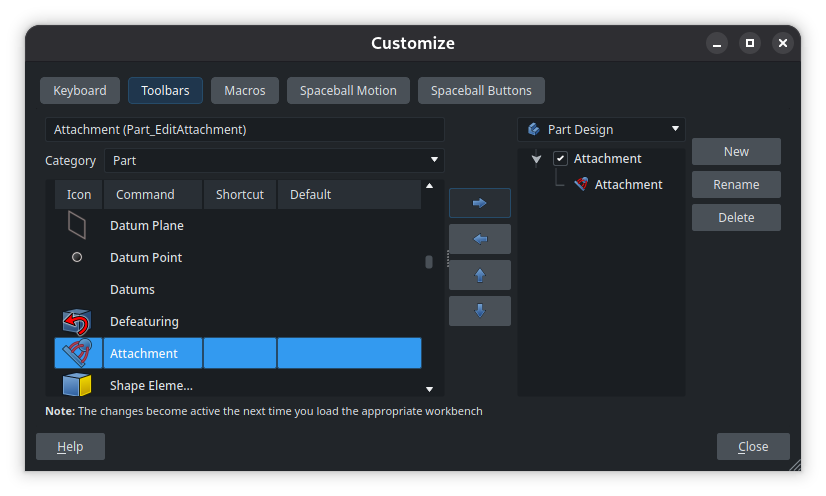Click Attachment icon in toolbar tree
This screenshot has height=496, width=826.
(581, 185)
